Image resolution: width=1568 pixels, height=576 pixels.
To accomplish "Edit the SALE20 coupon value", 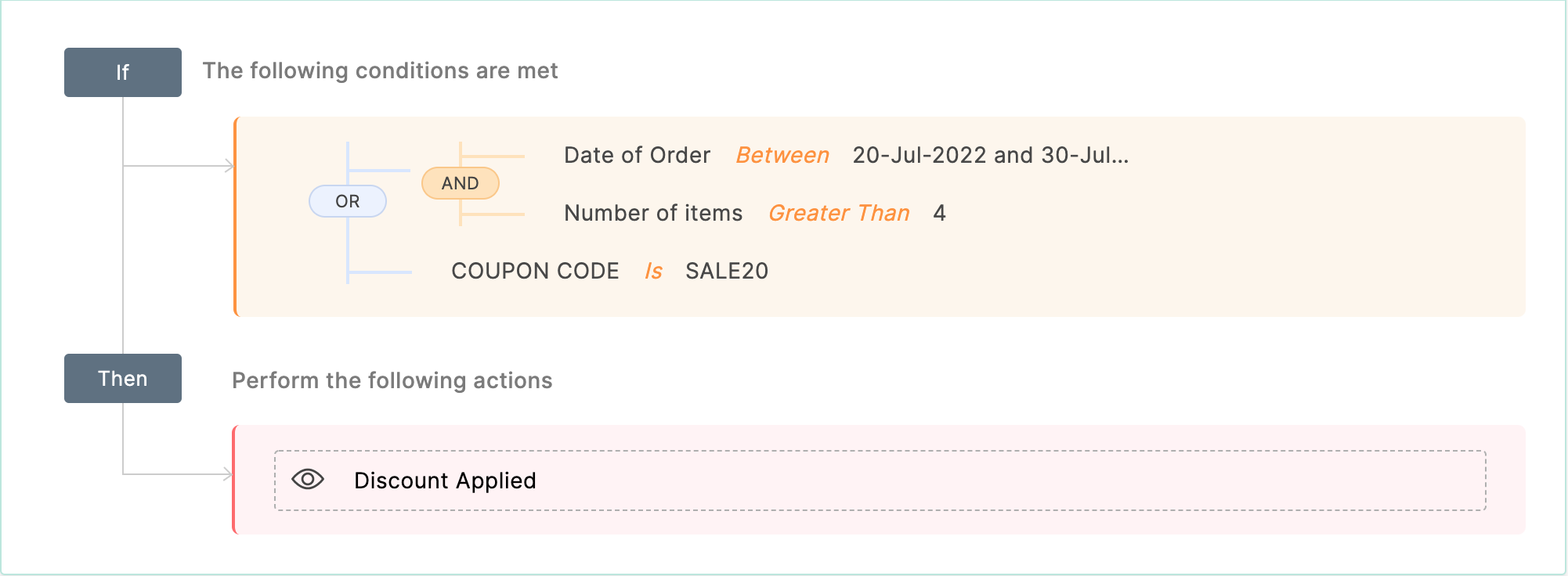I will 727,271.
